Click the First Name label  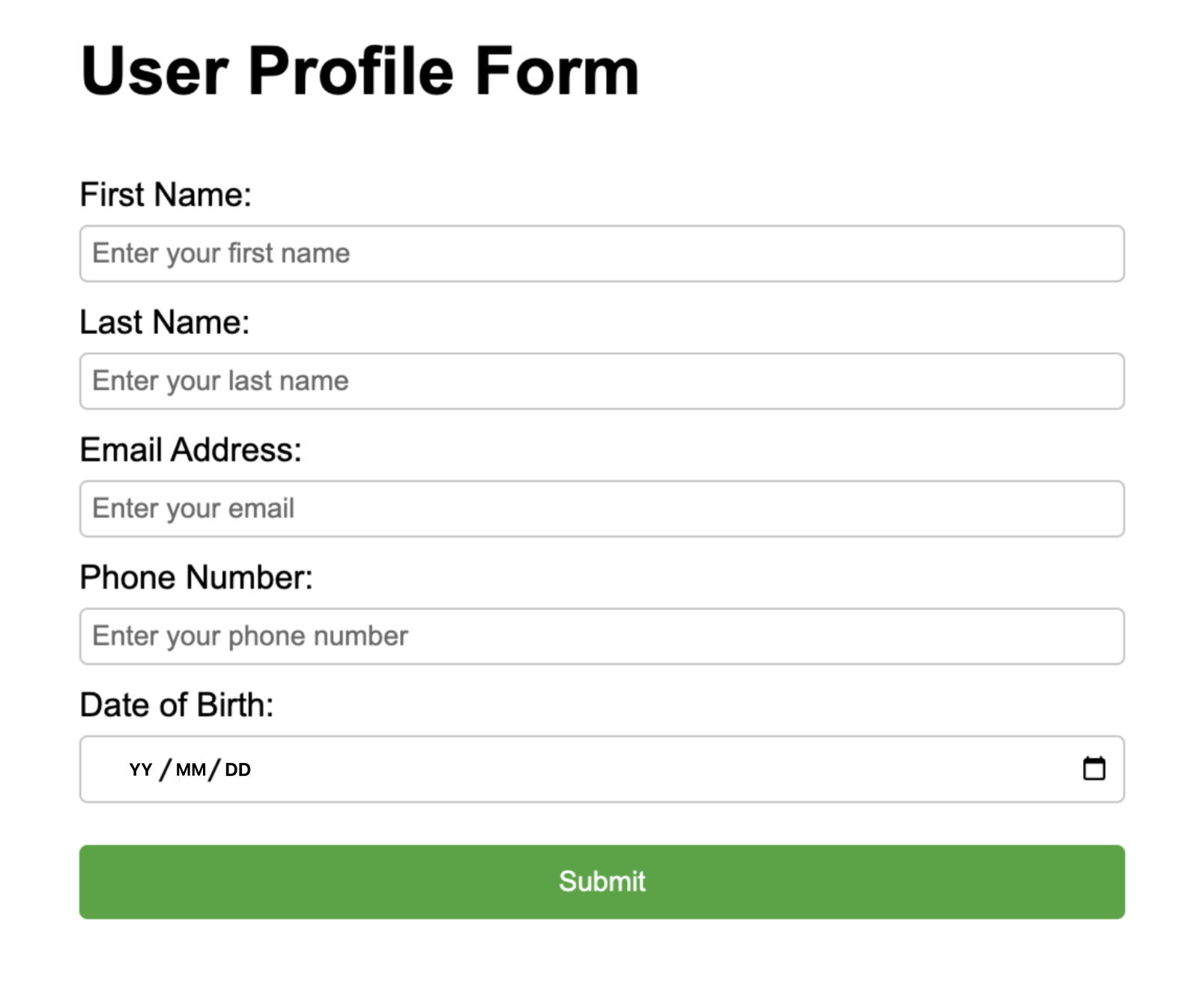pos(166,193)
